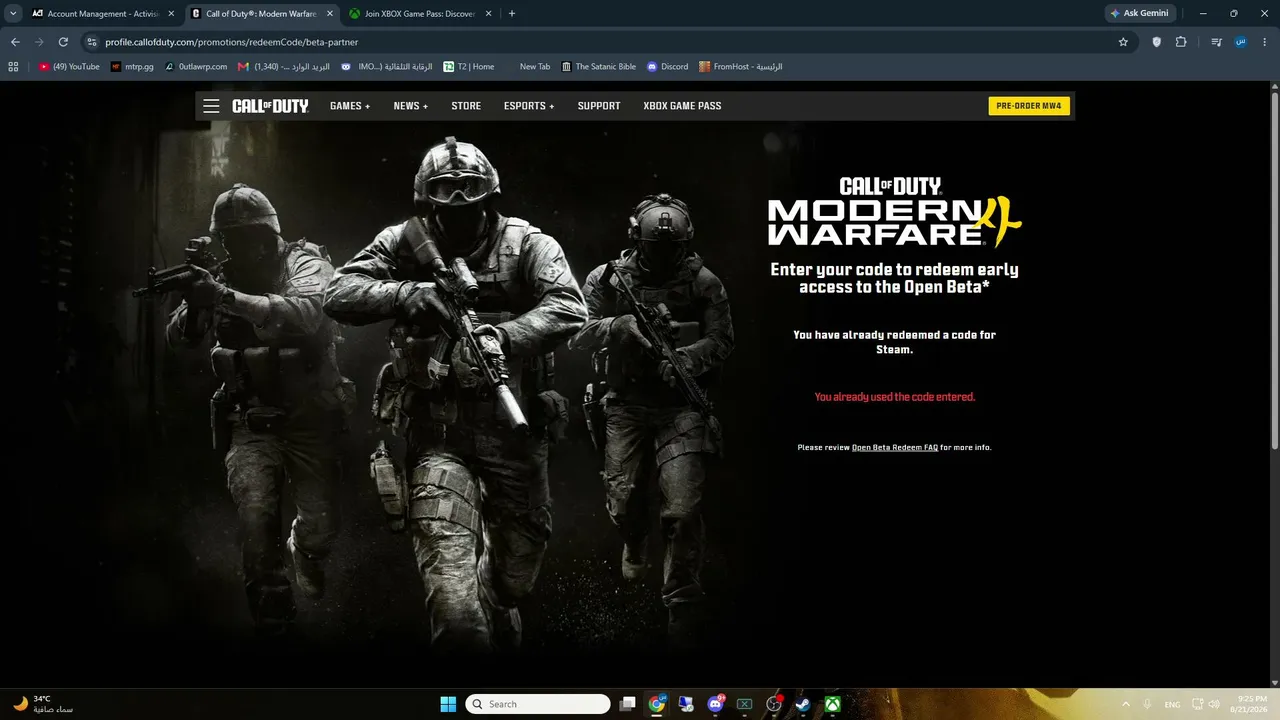Close the Join XBOX Game Pass tab
Image resolution: width=1280 pixels, height=720 pixels.
click(x=487, y=14)
